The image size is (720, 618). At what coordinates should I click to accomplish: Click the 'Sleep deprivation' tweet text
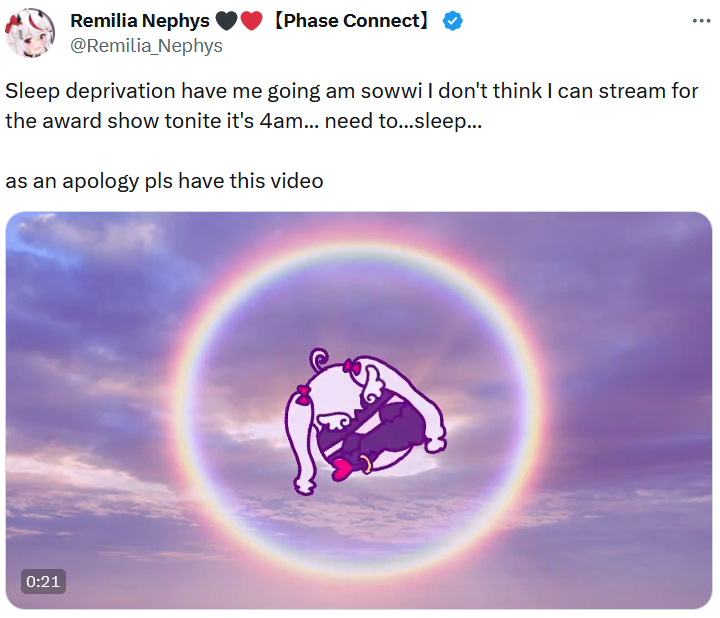[x=90, y=91]
